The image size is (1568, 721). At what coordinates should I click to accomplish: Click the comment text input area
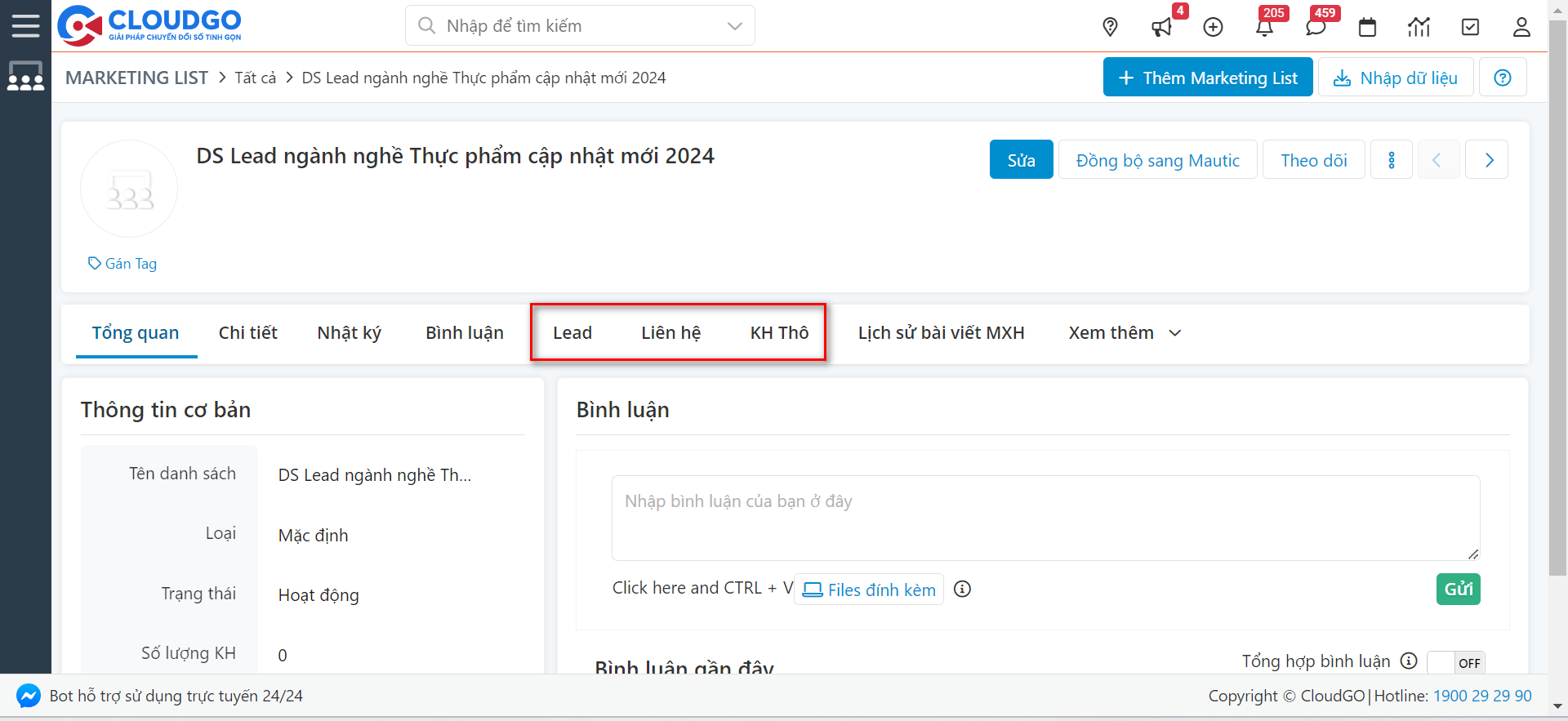[1045, 518]
